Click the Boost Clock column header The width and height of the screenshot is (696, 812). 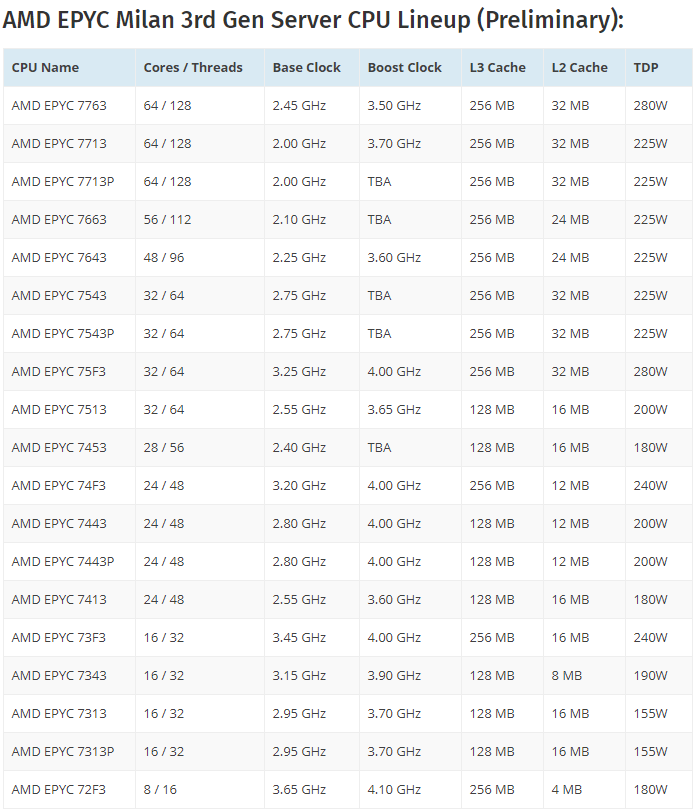pos(404,68)
